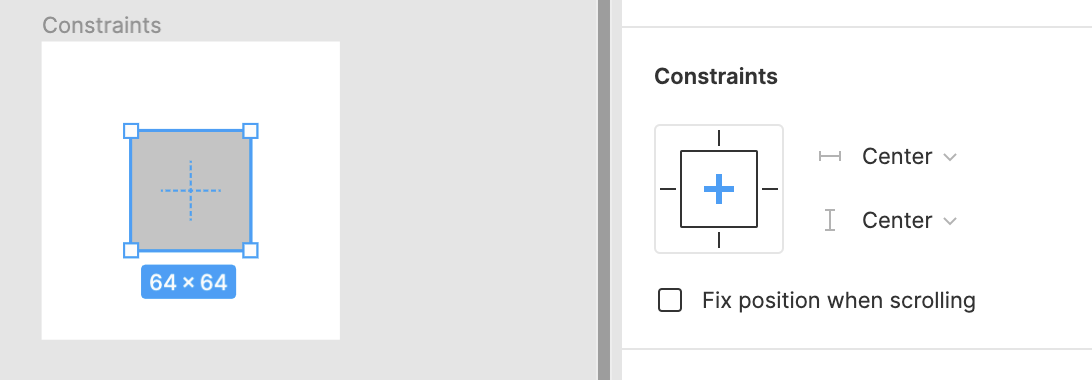Click the horizontal constraint icon
Screen dimensions: 1092x380
coord(829,157)
